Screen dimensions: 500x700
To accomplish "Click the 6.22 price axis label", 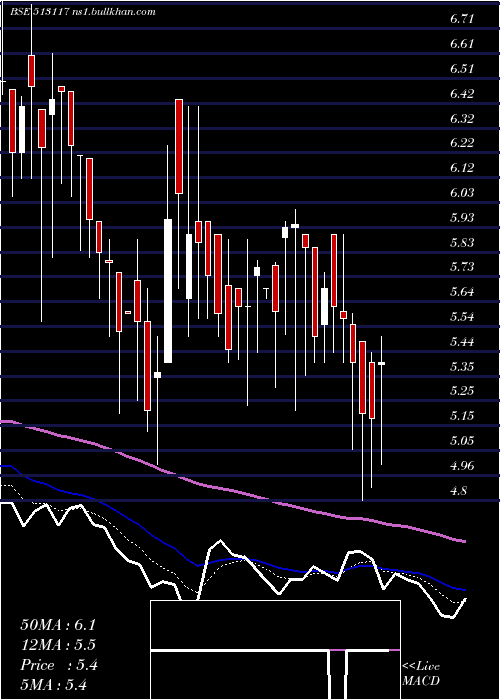I will [x=462, y=143].
